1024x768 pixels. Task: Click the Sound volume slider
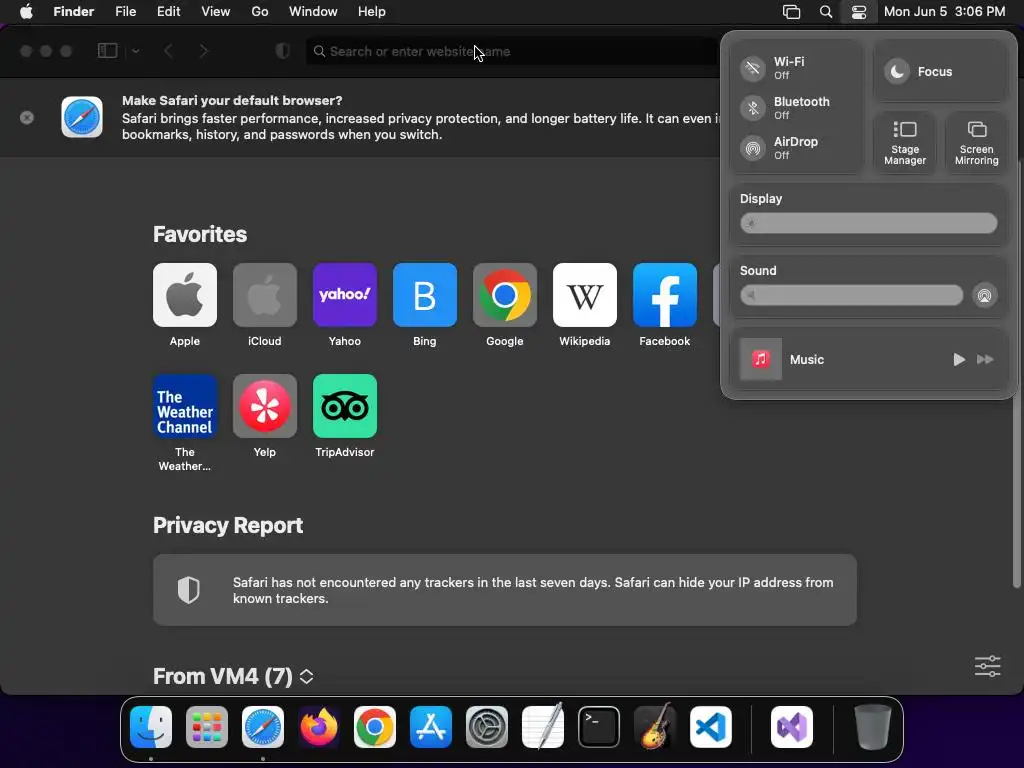pos(852,295)
